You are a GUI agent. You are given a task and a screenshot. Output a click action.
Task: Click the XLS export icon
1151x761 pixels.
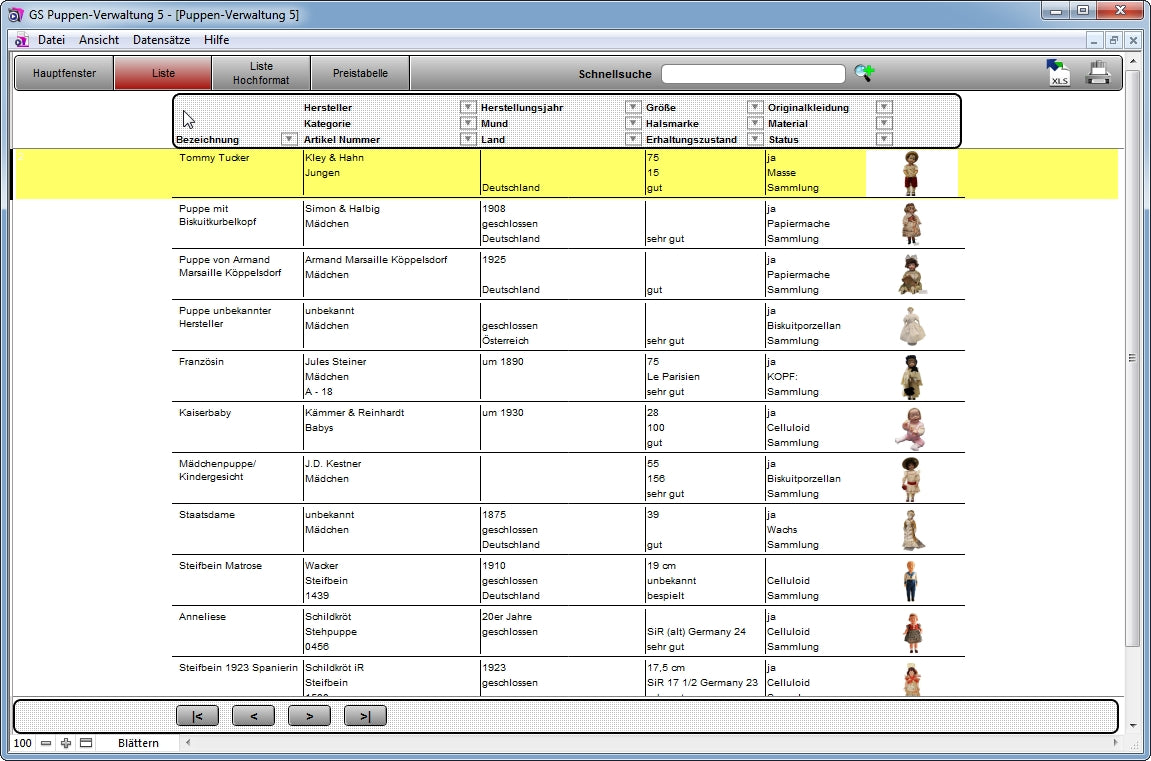[x=1058, y=73]
